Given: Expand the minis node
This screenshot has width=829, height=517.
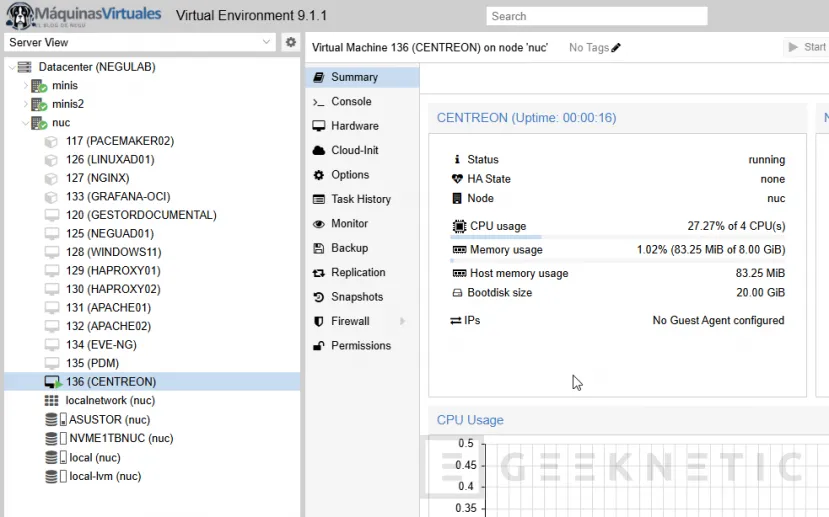Looking at the screenshot, I should coord(25,85).
